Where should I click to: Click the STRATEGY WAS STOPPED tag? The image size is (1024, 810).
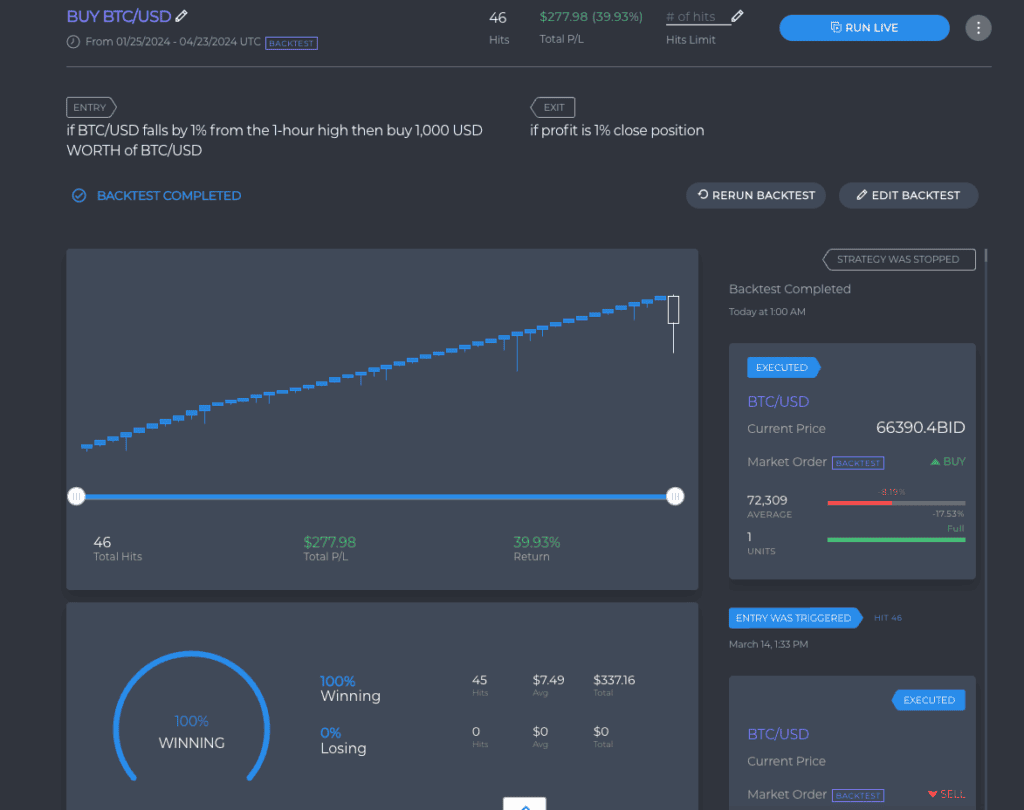click(x=899, y=259)
